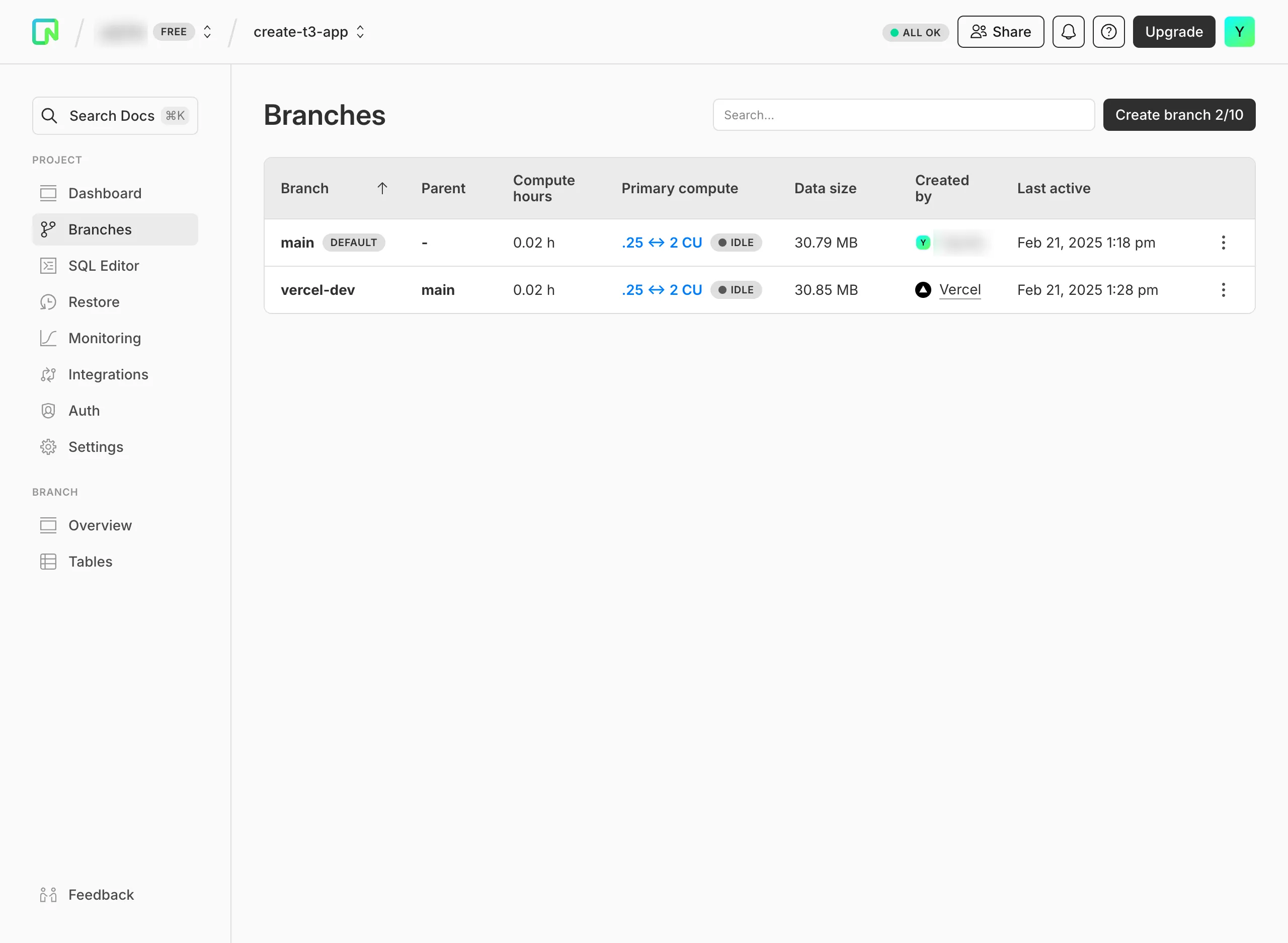The height and width of the screenshot is (943, 1288).
Task: Click the SQL Editor sidebar icon
Action: (x=48, y=265)
